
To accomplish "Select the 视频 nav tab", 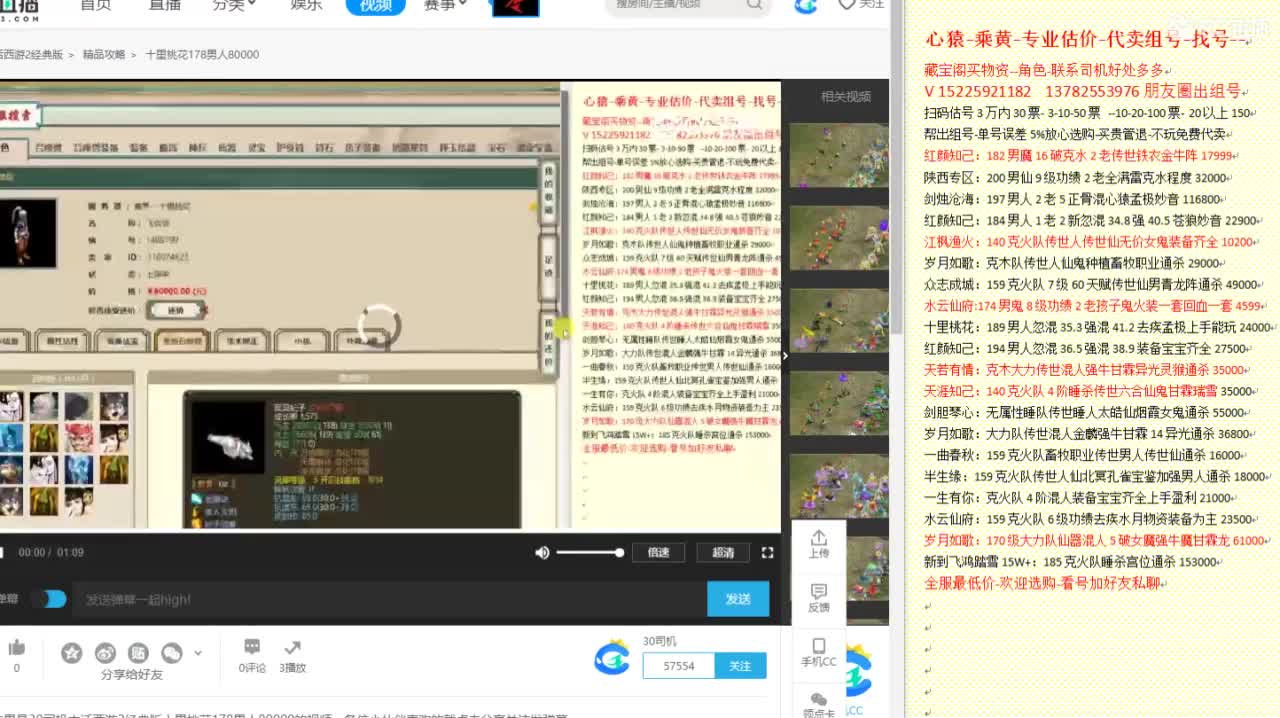I will click(x=376, y=6).
